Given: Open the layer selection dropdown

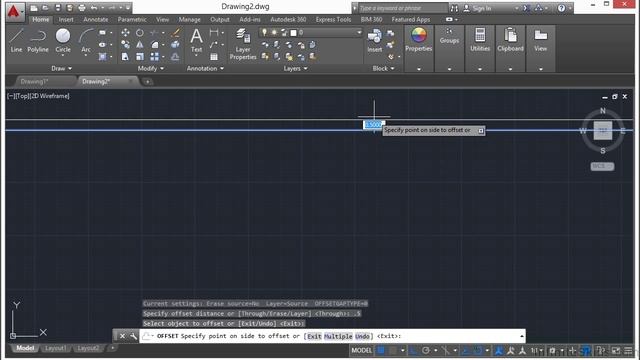Looking at the screenshot, I should point(311,32).
